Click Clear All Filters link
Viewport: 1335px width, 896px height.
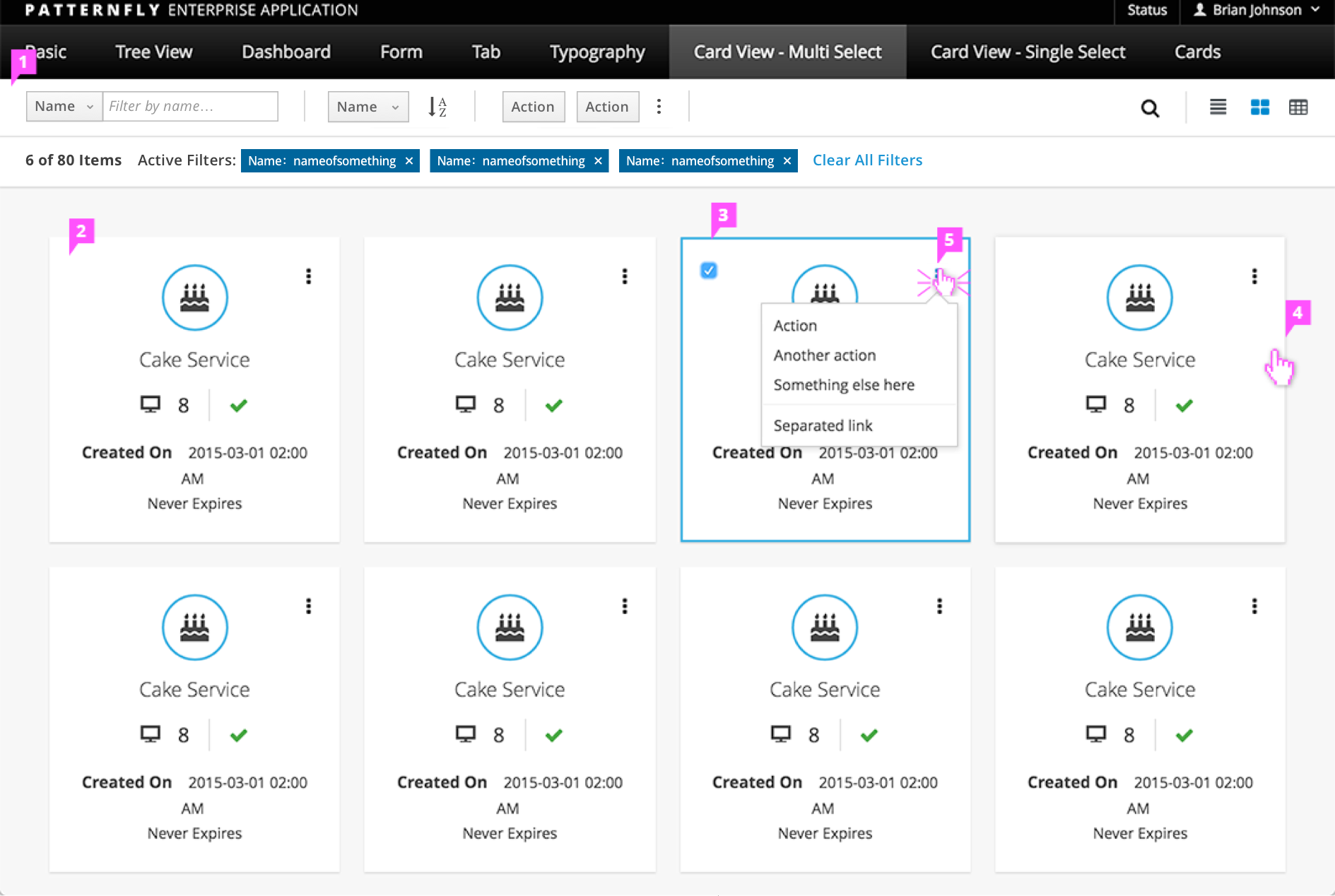point(867,160)
